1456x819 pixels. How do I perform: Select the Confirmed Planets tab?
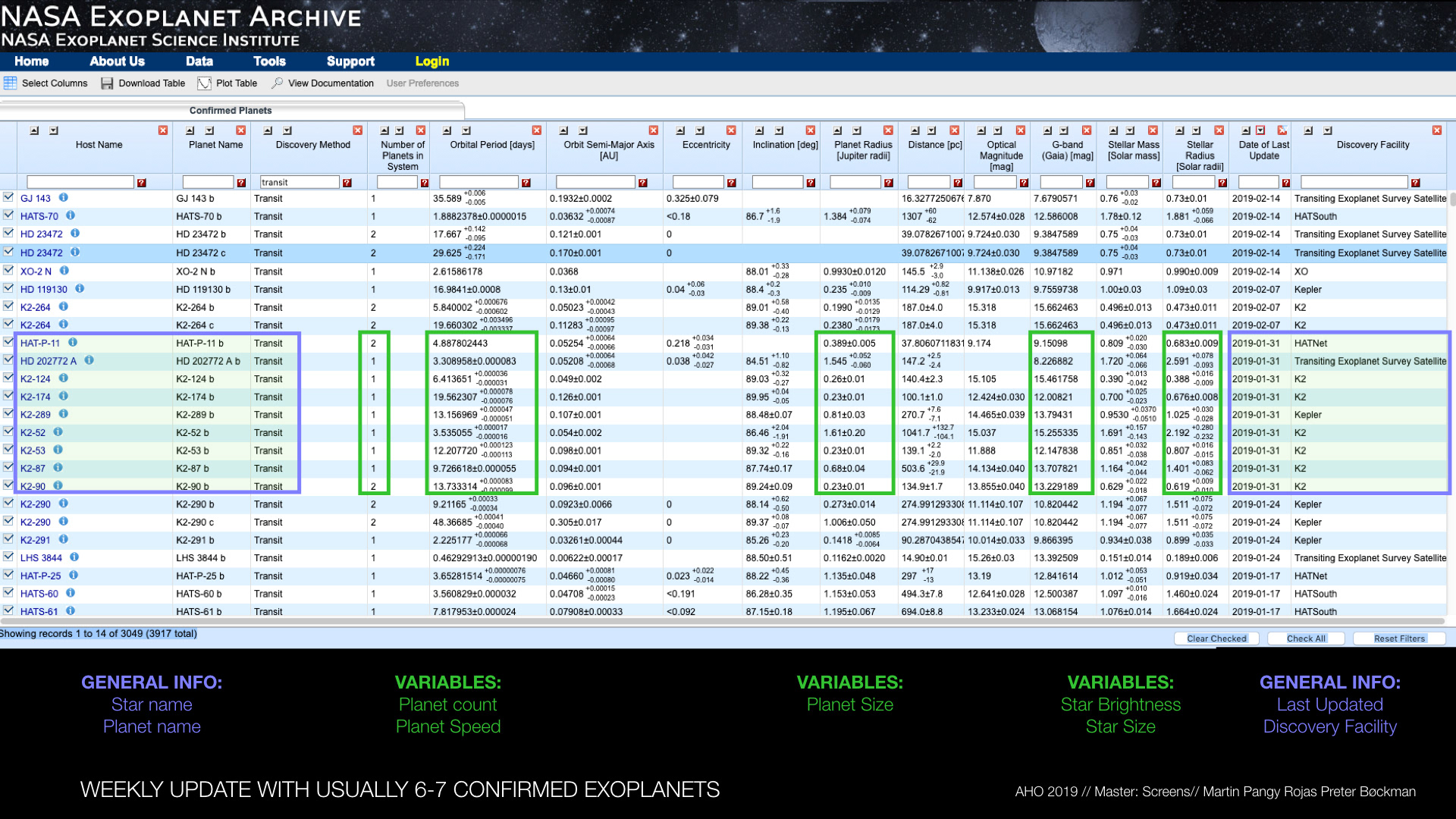point(231,111)
